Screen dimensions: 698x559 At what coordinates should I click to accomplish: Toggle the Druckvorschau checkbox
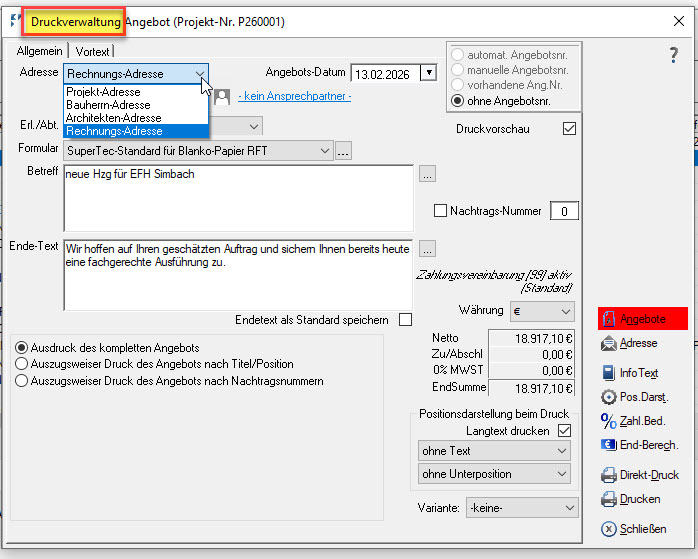[570, 129]
